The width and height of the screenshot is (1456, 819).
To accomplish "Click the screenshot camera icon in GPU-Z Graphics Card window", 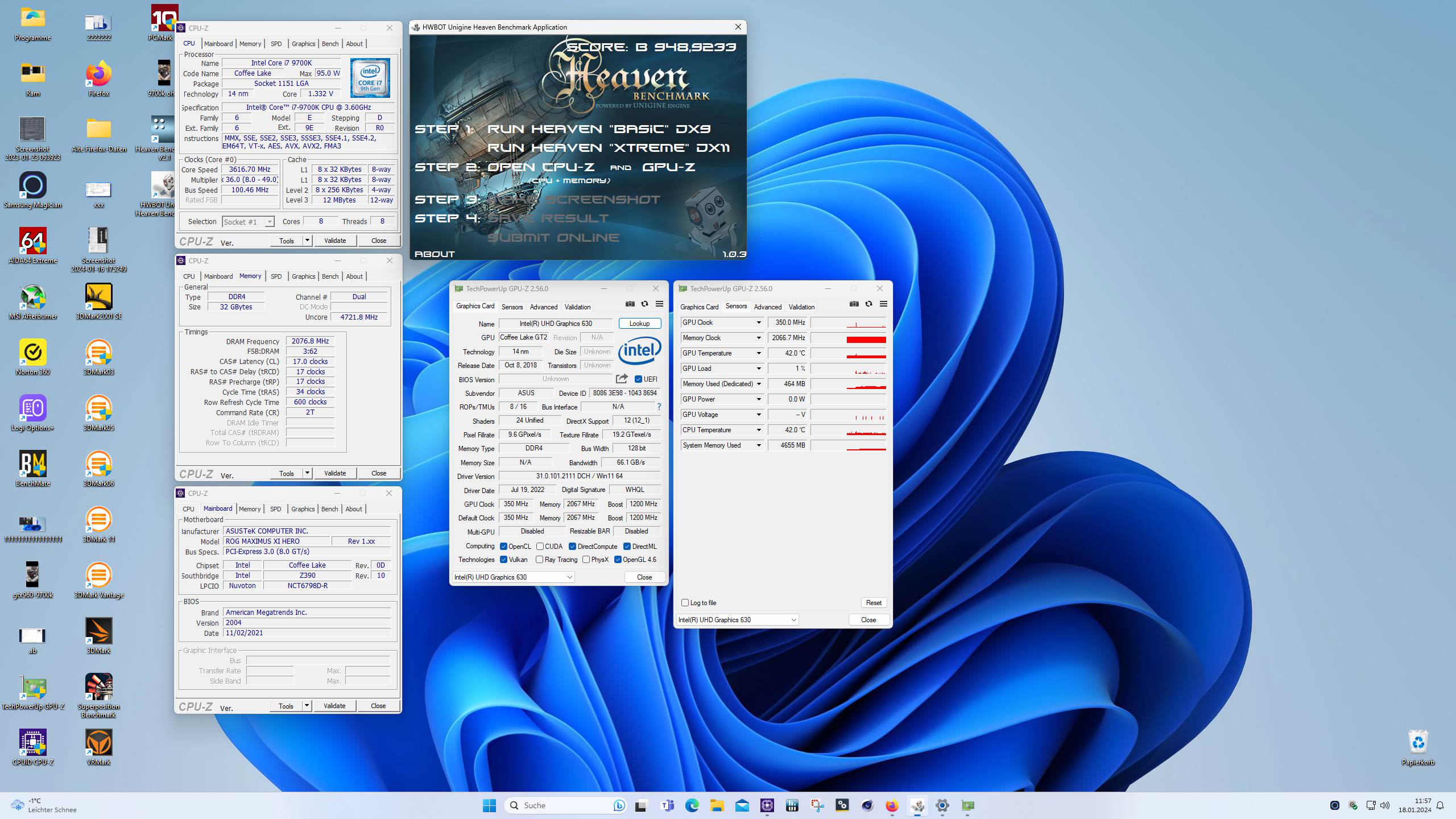I will coord(630,304).
